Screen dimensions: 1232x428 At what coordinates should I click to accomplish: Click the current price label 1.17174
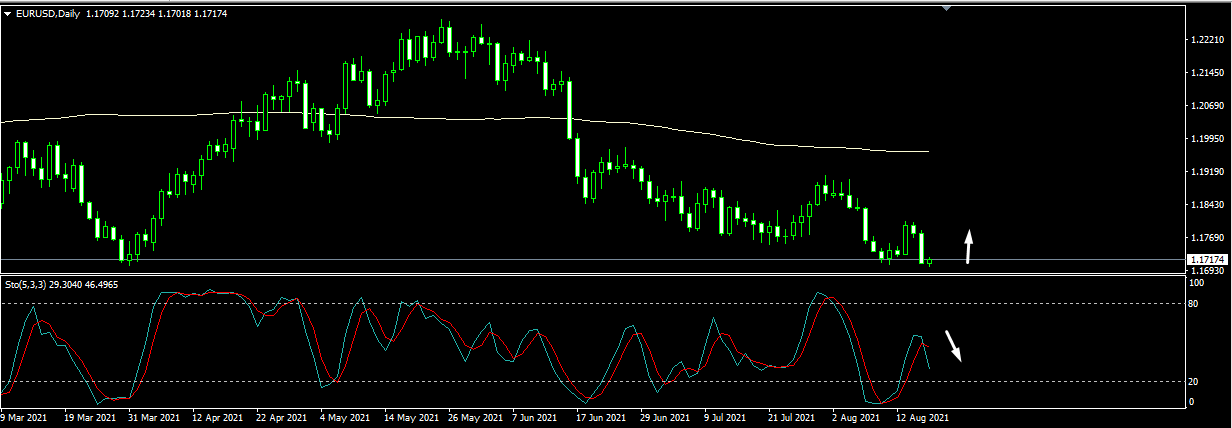click(1205, 259)
